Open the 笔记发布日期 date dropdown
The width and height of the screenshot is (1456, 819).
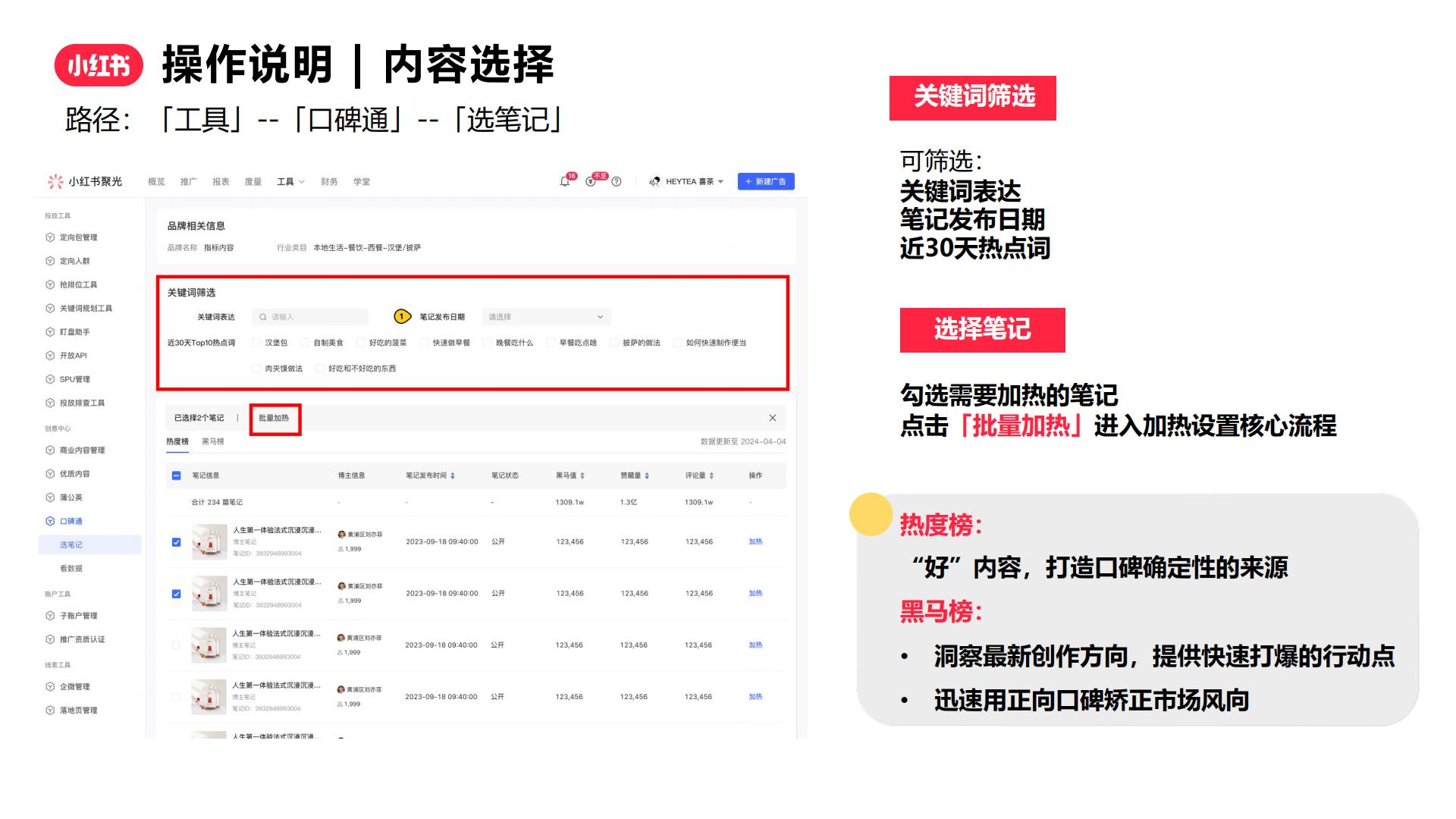pos(546,317)
